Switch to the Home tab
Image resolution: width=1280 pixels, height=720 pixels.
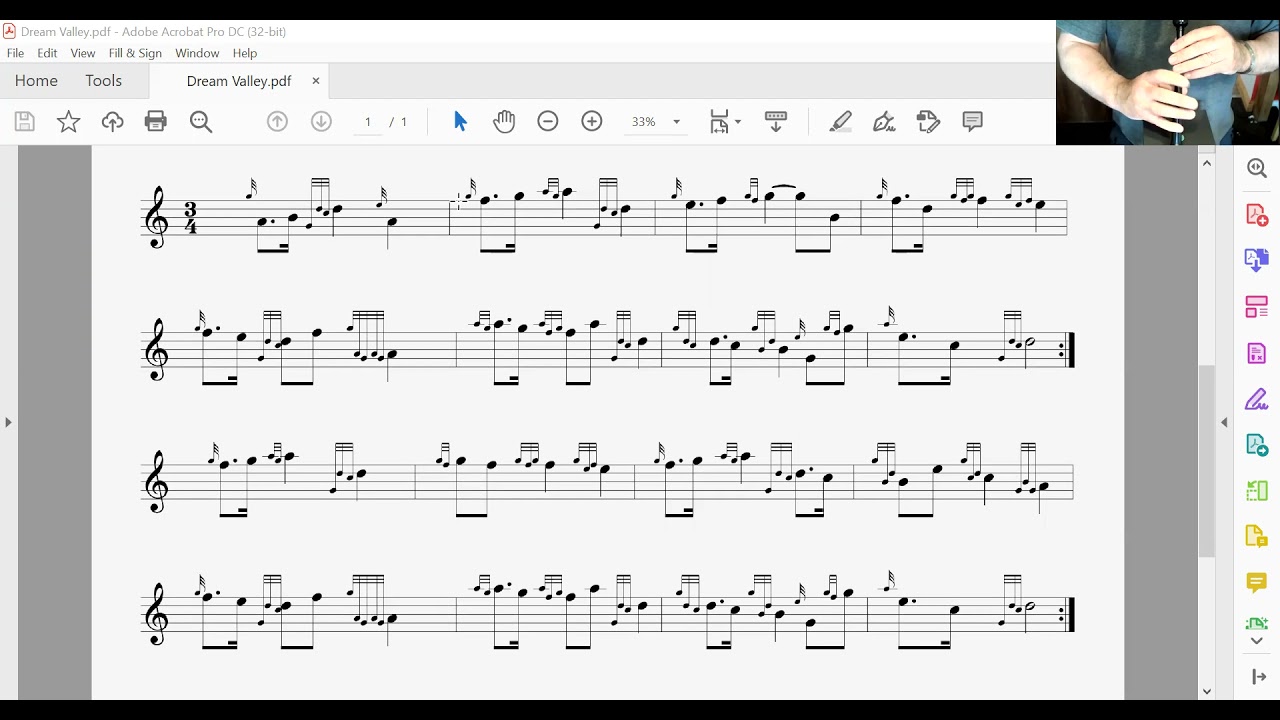coord(36,81)
